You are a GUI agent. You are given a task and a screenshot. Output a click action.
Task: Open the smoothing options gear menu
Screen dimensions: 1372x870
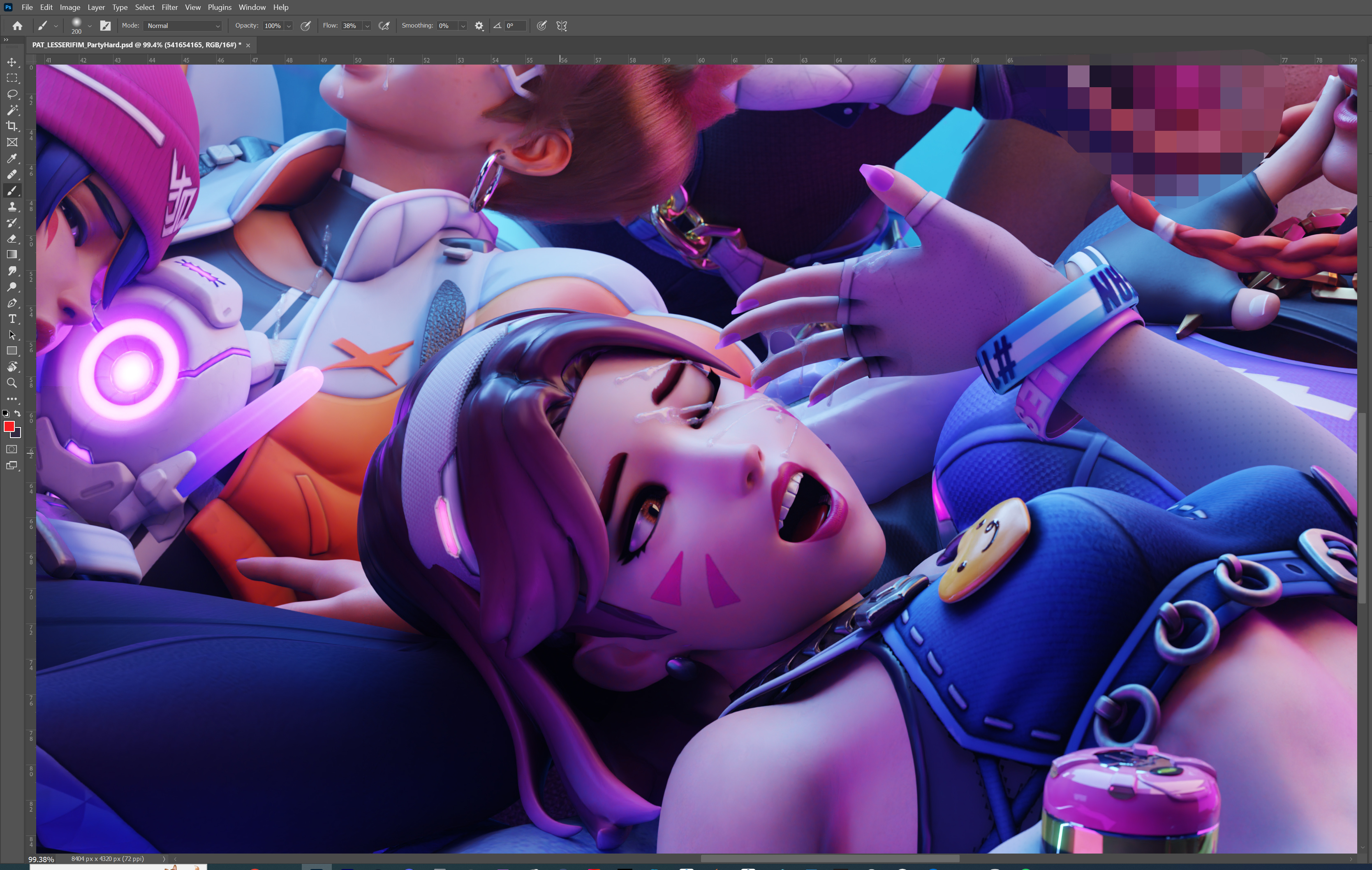[x=479, y=26]
